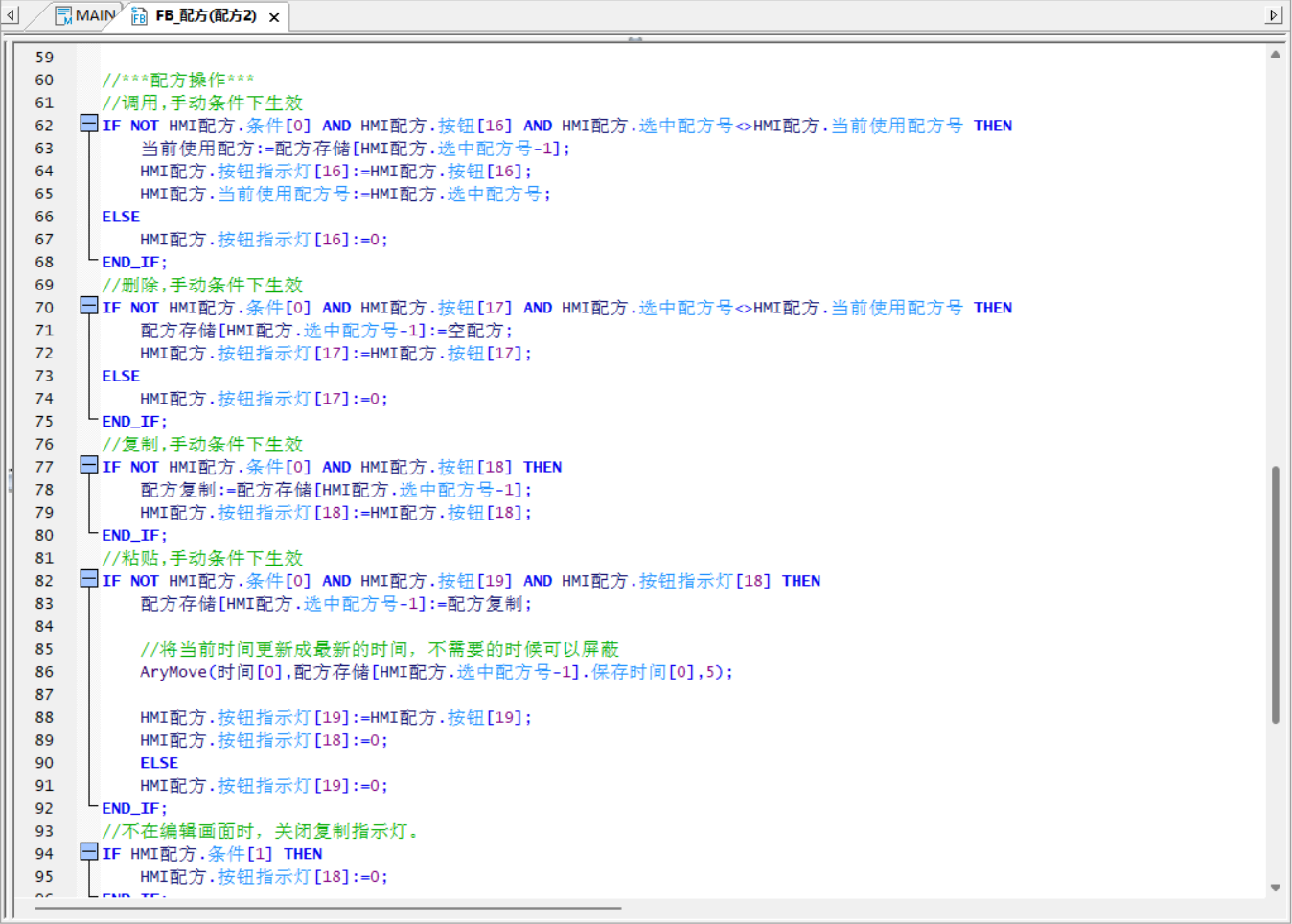1292x924 pixels.
Task: Collapse the IF block at line 62
Action: [89, 124]
